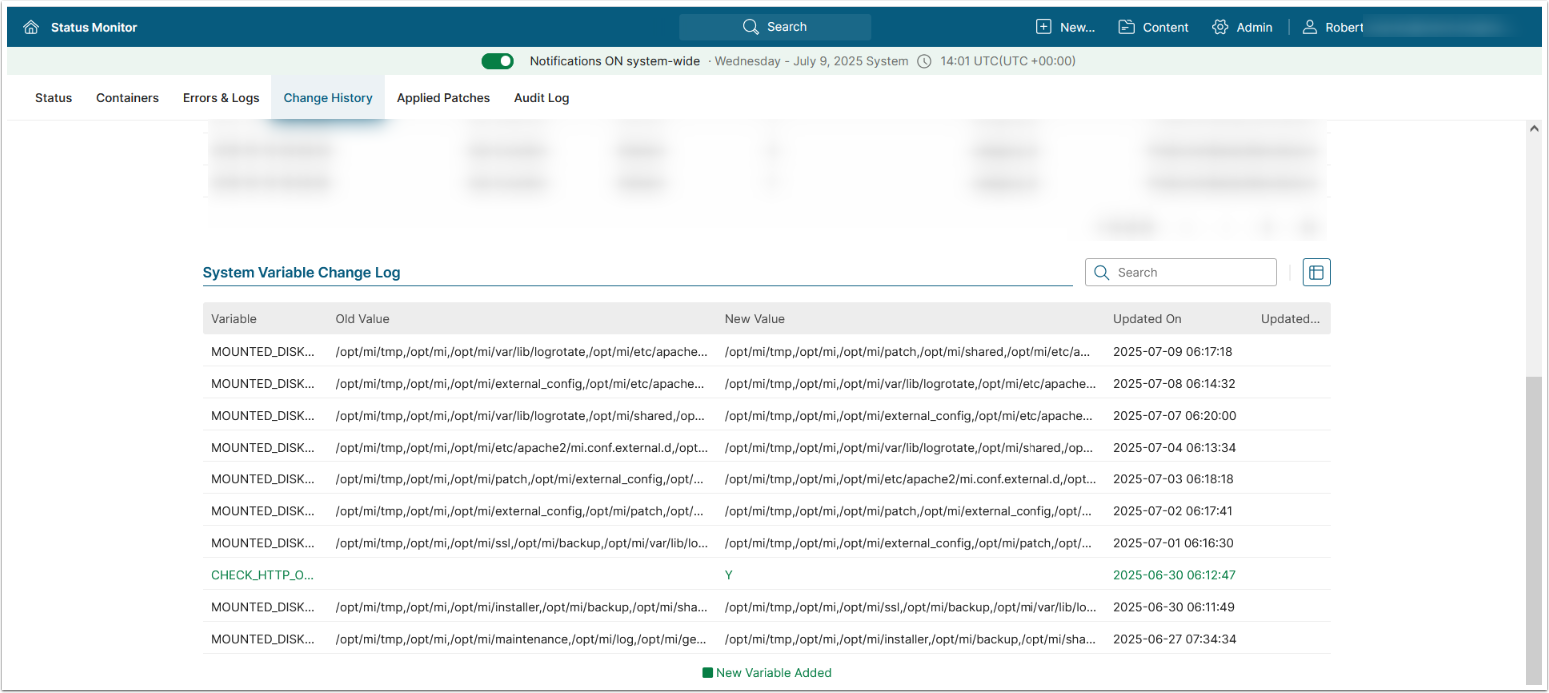Go to Errors & Logs tab
The image size is (1549, 693).
point(221,98)
